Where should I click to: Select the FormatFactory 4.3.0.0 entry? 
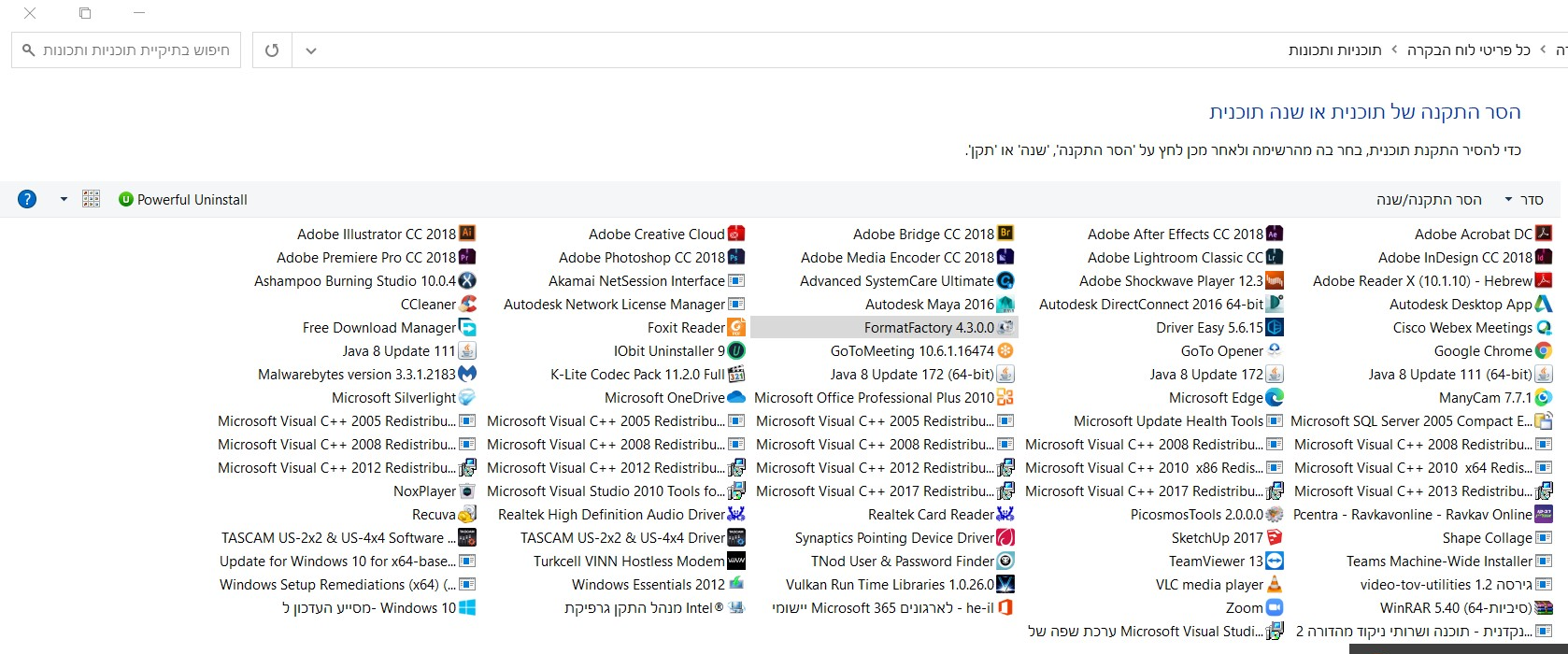pos(929,327)
